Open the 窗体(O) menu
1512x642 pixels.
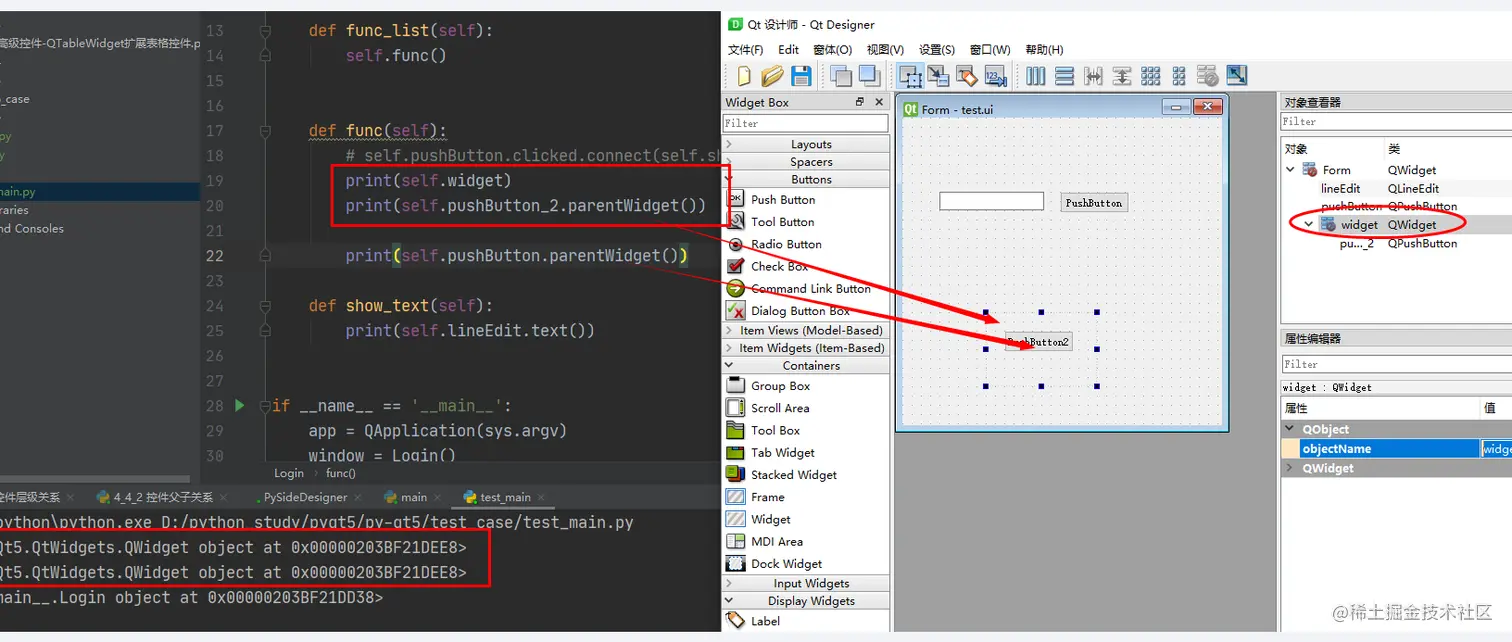[x=832, y=50]
